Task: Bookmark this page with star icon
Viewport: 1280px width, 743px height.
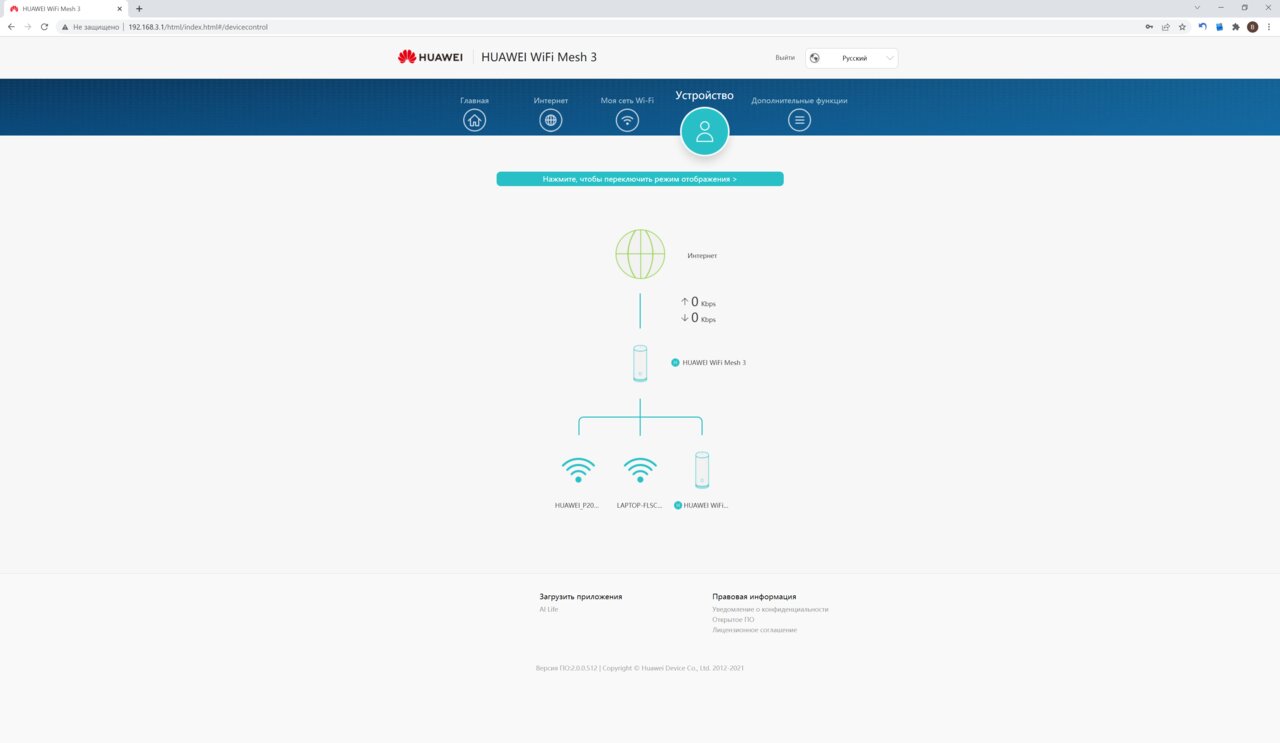Action: pyautogui.click(x=1182, y=27)
